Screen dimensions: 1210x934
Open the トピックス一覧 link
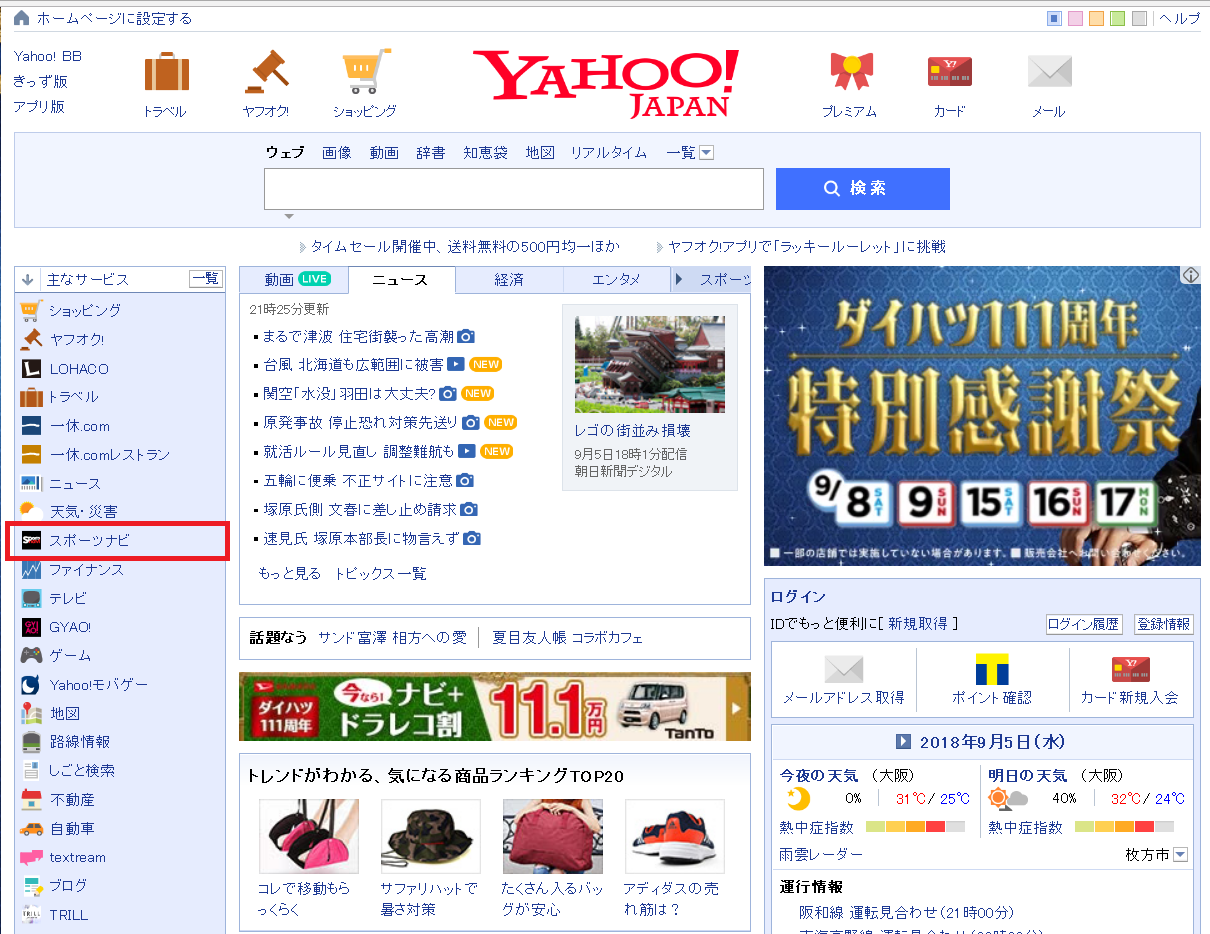tap(380, 573)
